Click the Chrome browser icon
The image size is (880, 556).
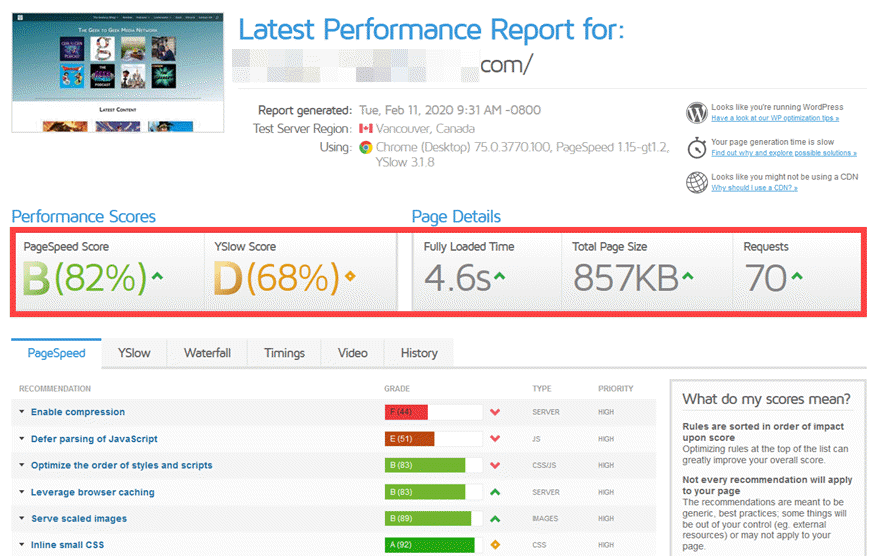[x=367, y=147]
